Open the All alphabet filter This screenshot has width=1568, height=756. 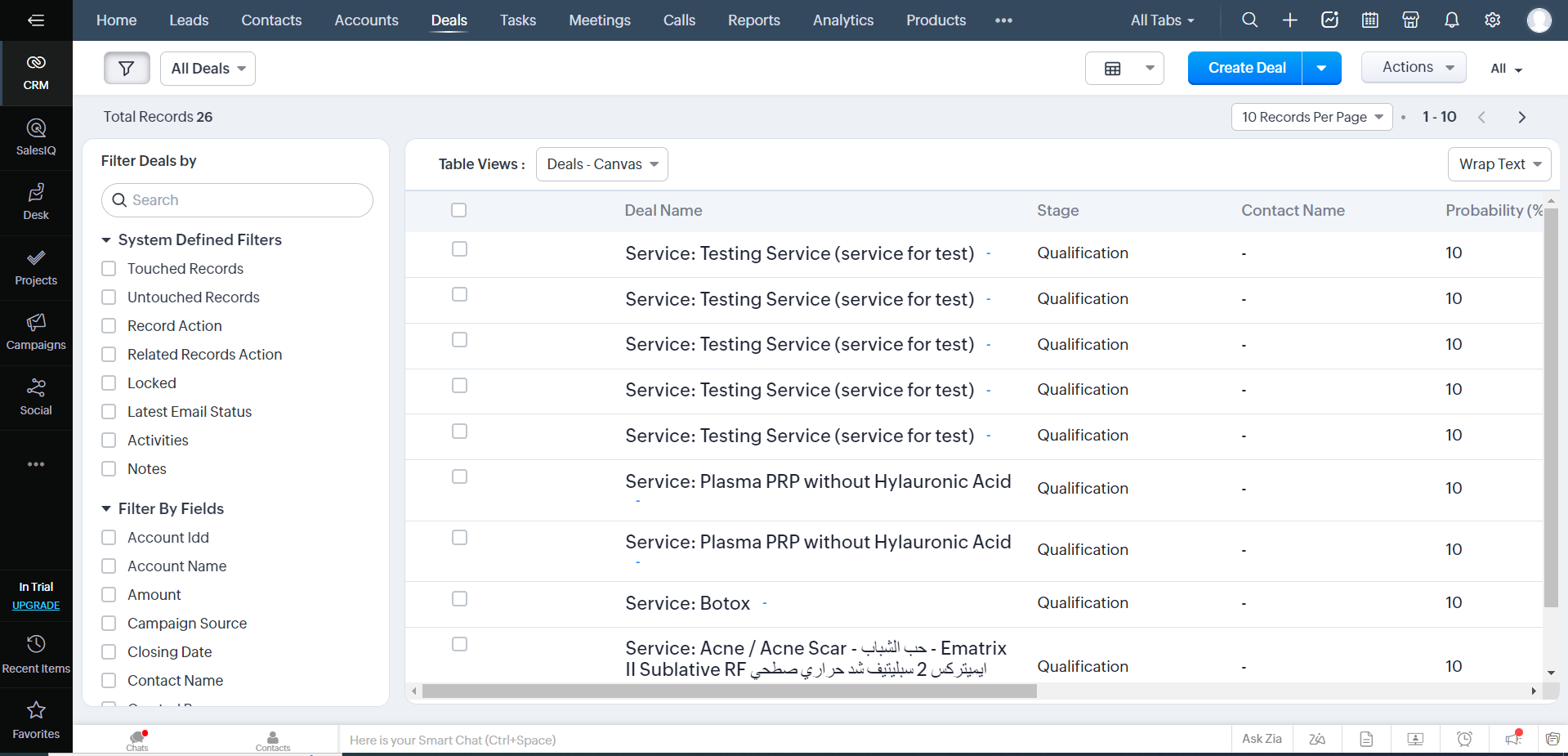(x=1506, y=69)
